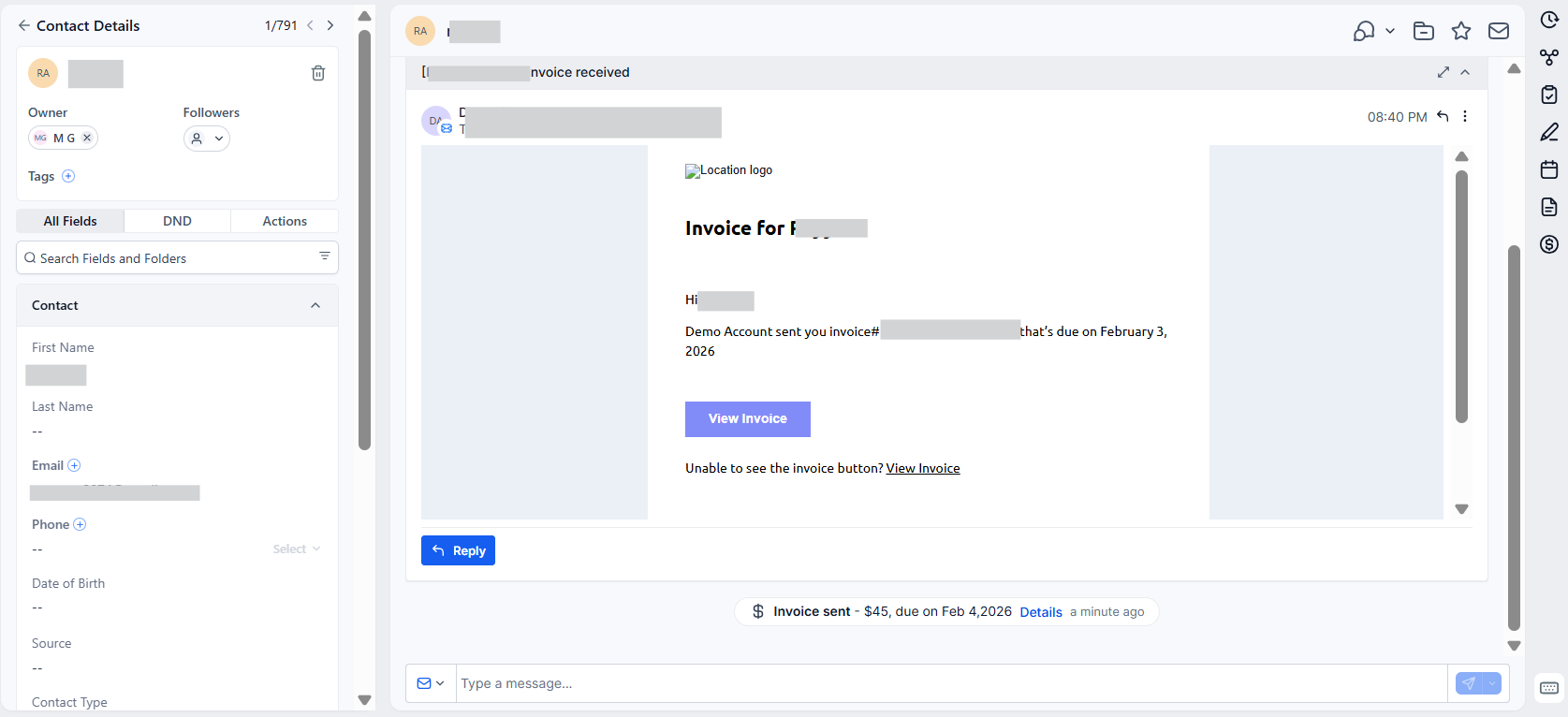Click the reply arrow icon beside 08:40 PM

(1443, 117)
